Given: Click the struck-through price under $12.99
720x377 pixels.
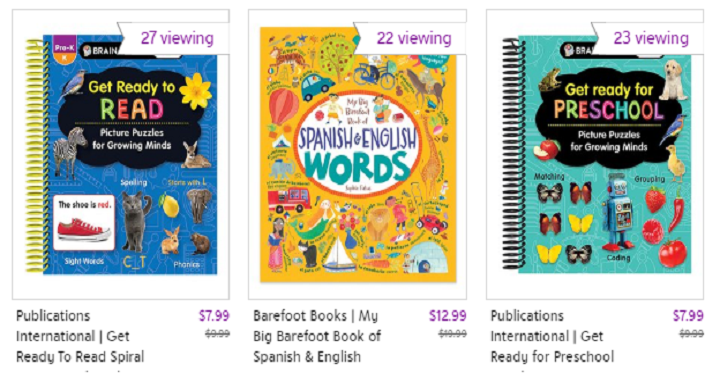Looking at the screenshot, I should coord(452,334).
